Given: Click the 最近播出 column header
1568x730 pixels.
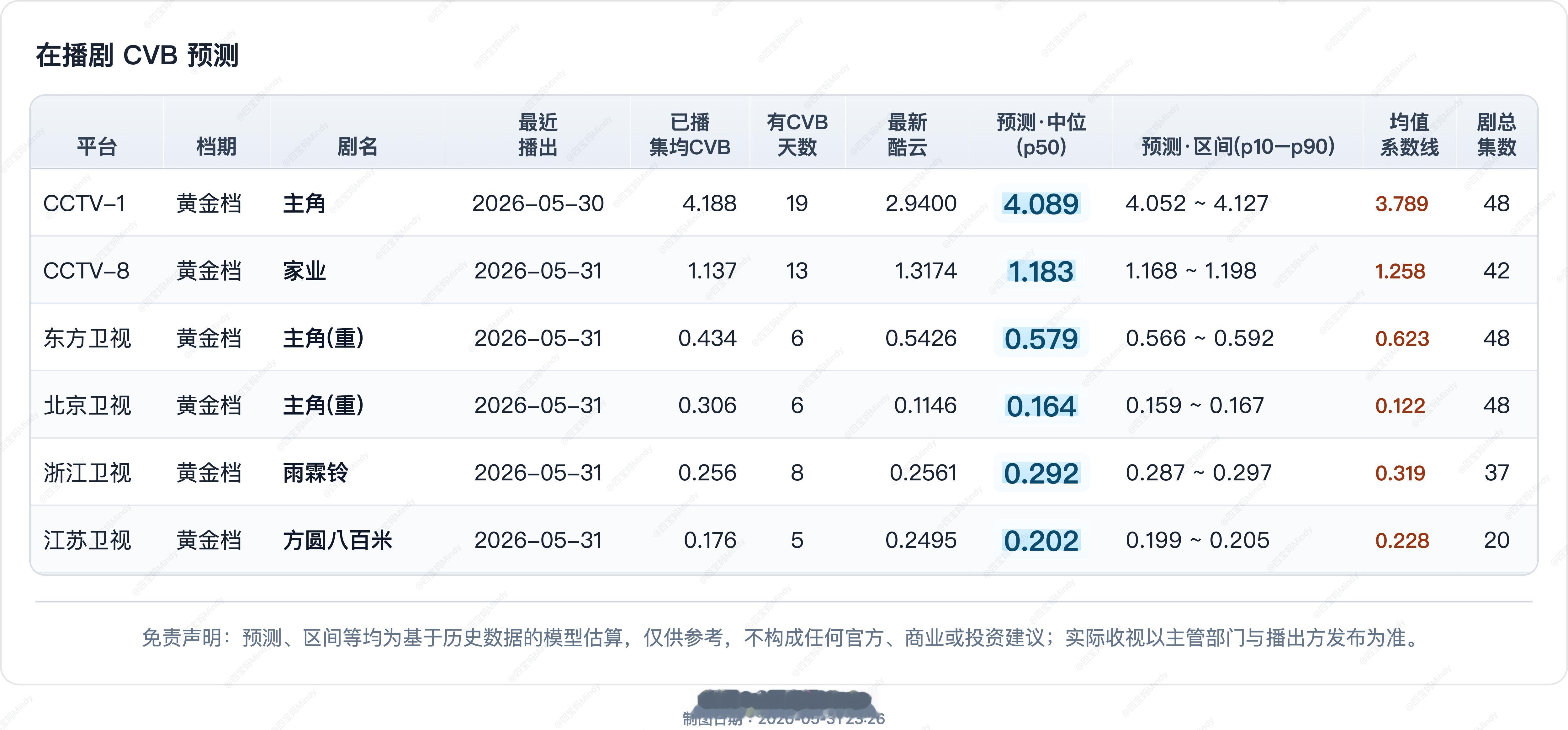Looking at the screenshot, I should pos(538,135).
